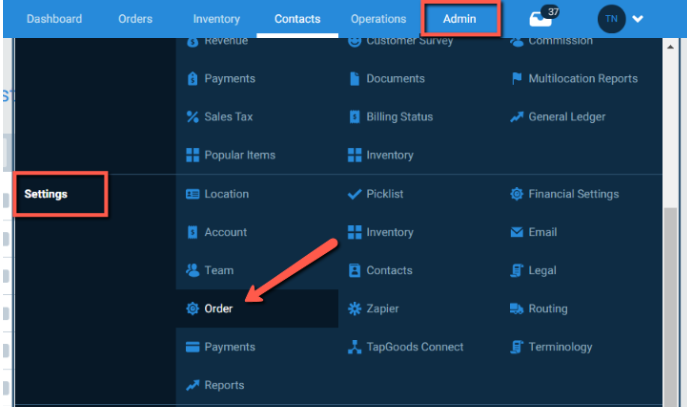Open Inventory settings below Picklist
The height and width of the screenshot is (407, 687).
point(390,232)
